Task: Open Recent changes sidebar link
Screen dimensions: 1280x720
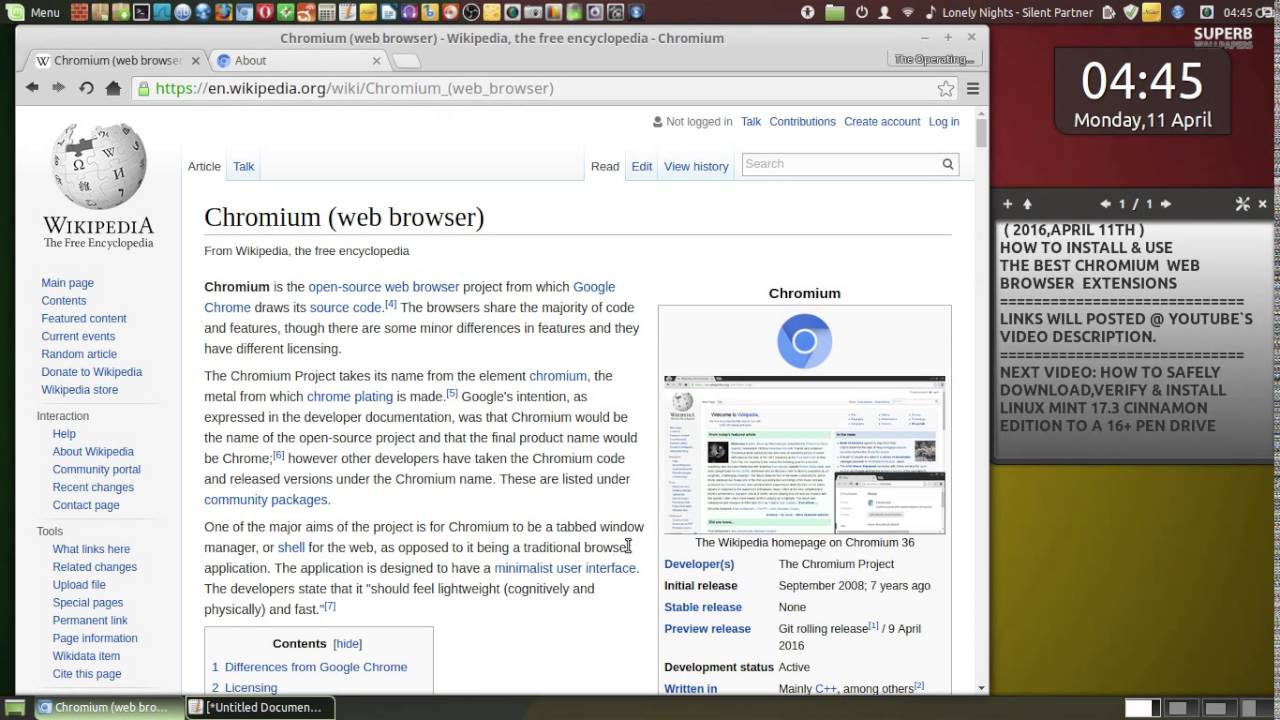Action: coord(93,487)
